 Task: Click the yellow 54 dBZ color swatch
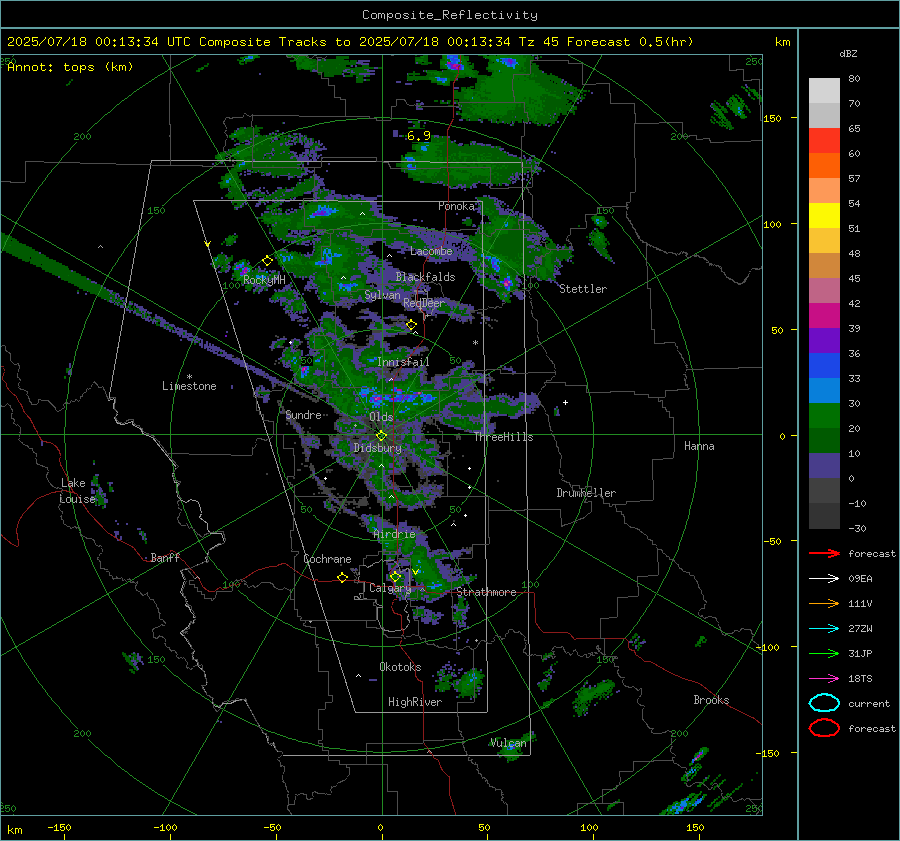click(x=824, y=215)
